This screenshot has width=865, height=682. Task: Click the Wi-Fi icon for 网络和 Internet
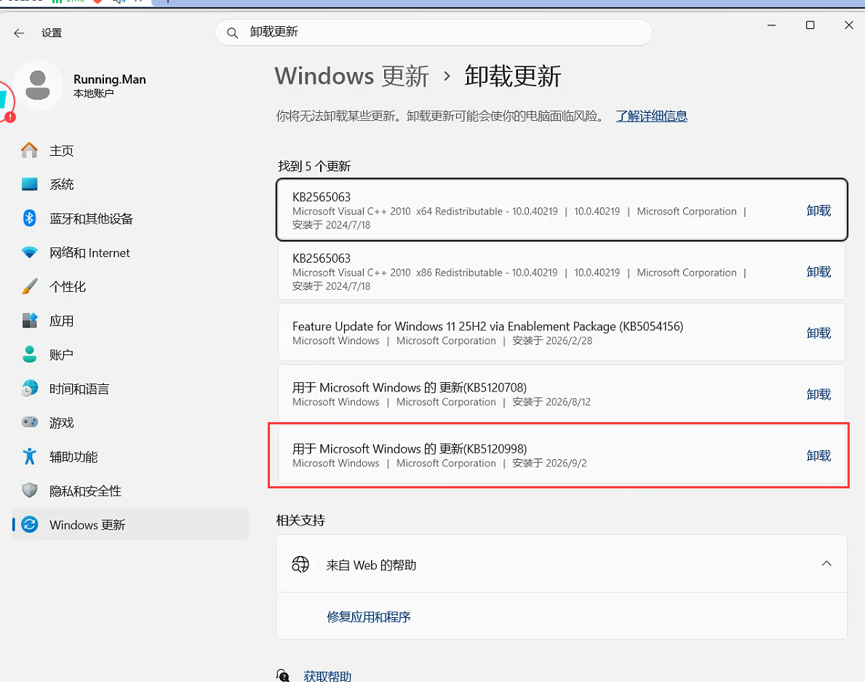[29, 253]
